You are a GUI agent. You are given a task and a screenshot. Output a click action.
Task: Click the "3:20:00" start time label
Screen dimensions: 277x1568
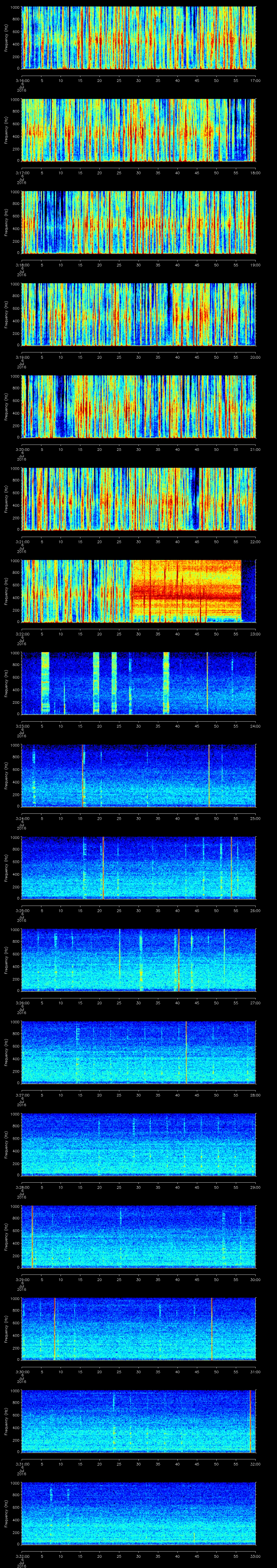tap(22, 449)
